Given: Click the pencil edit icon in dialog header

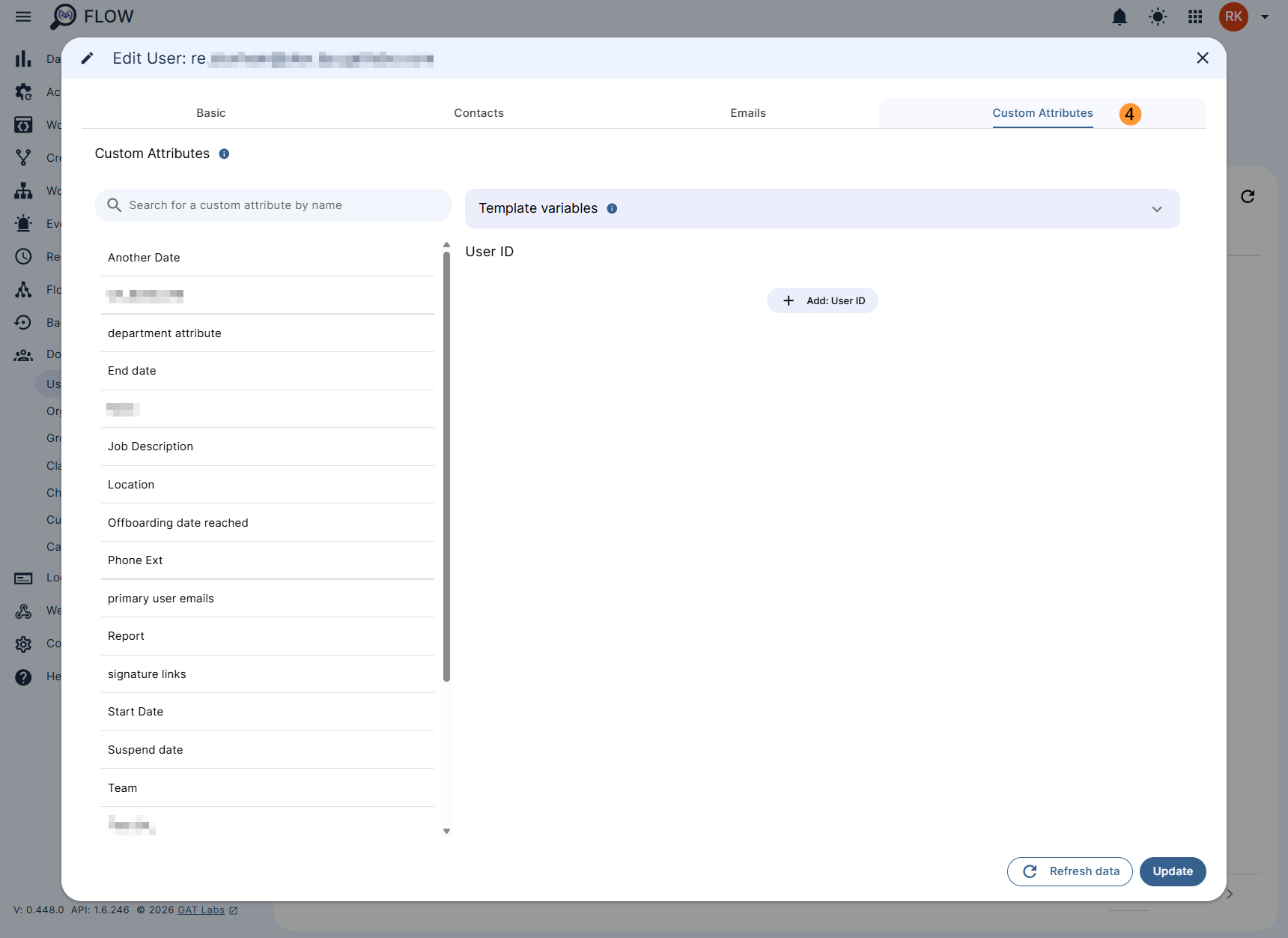Looking at the screenshot, I should [x=88, y=58].
